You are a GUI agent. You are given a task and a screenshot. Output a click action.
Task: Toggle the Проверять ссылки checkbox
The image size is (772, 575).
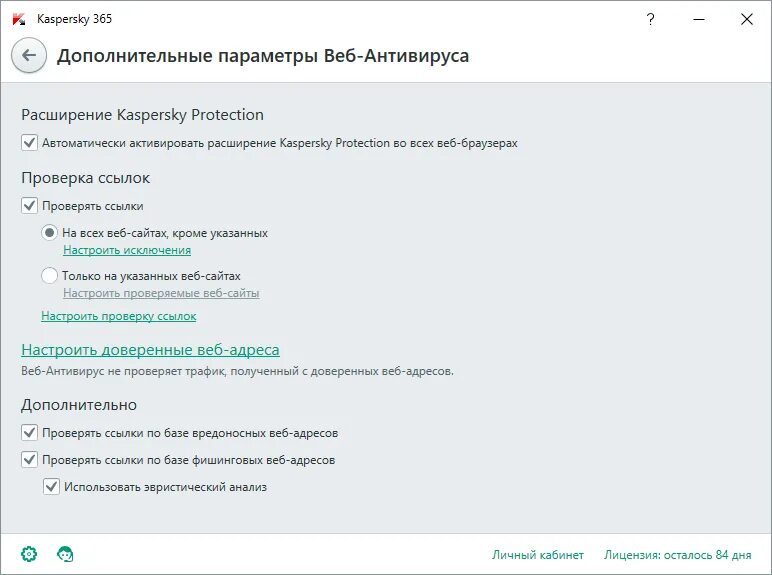coord(30,206)
